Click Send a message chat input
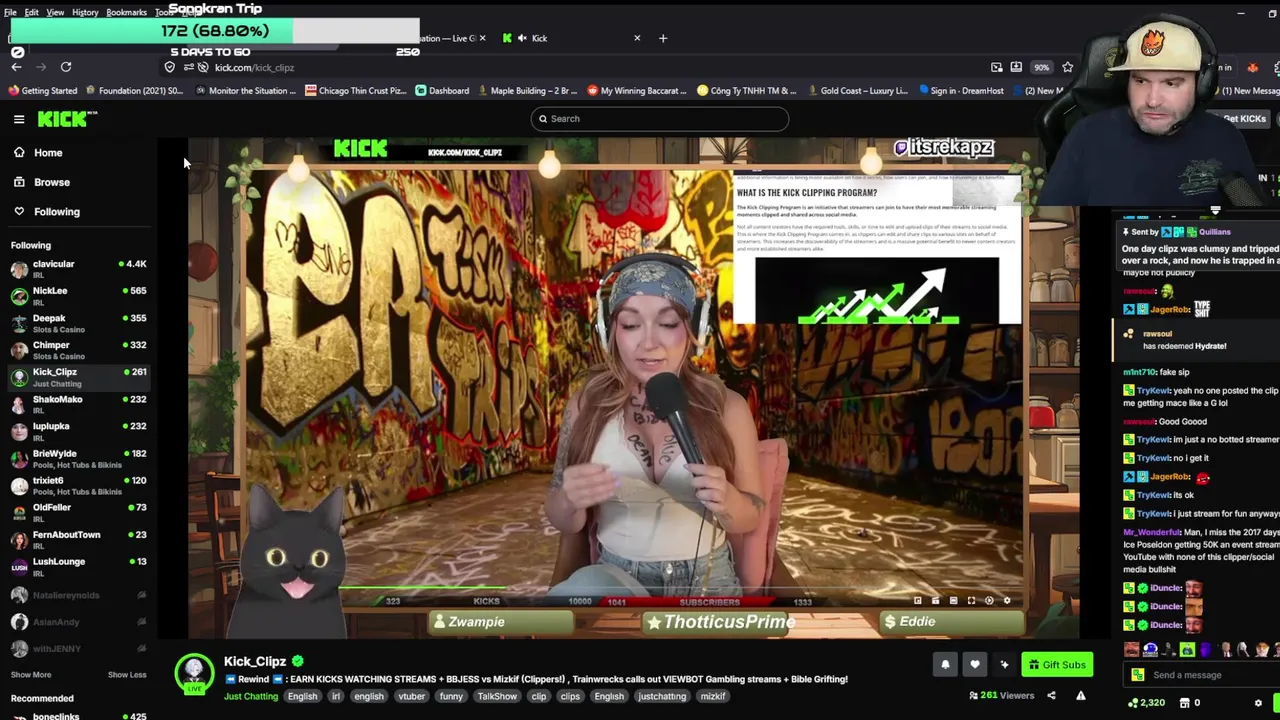 tap(1200, 675)
